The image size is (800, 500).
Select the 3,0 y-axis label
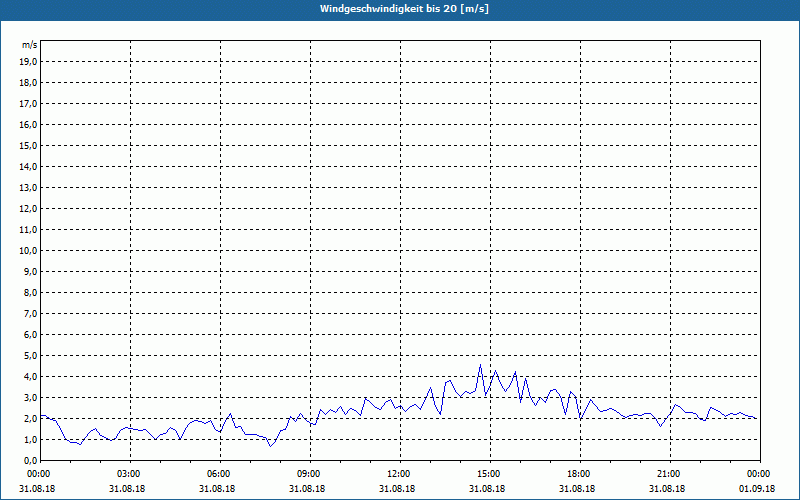pos(30,397)
